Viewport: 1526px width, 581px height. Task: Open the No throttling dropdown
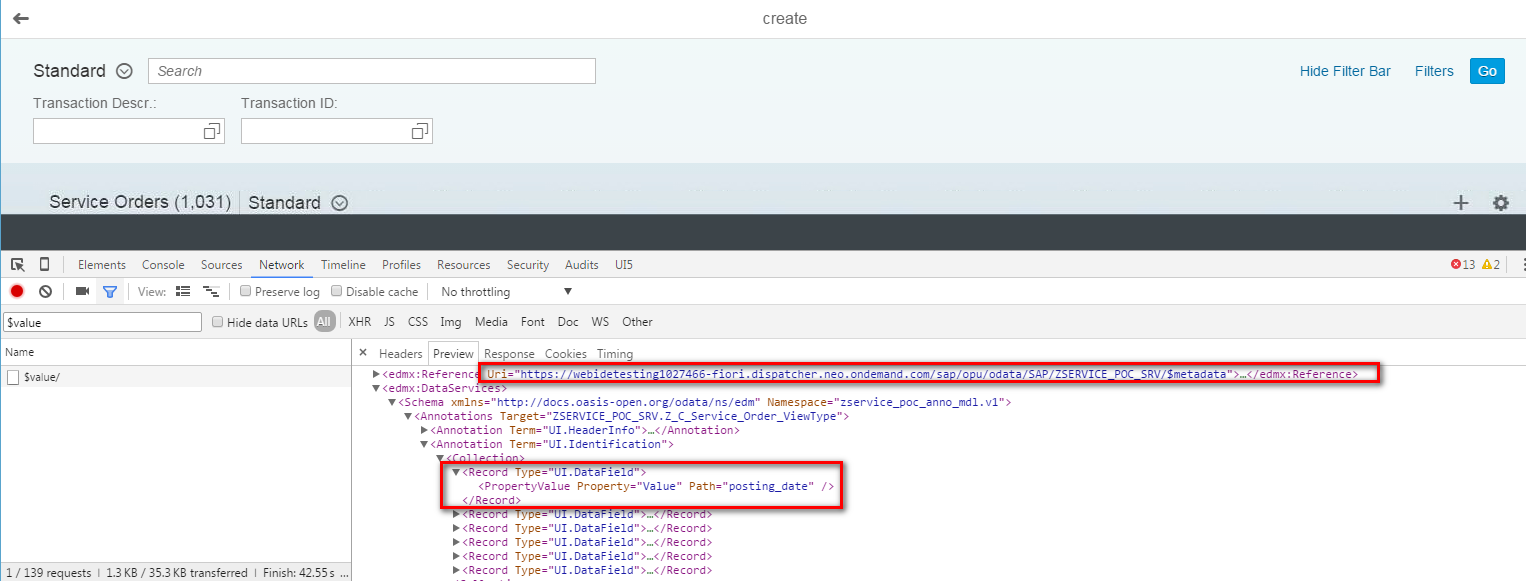click(506, 292)
